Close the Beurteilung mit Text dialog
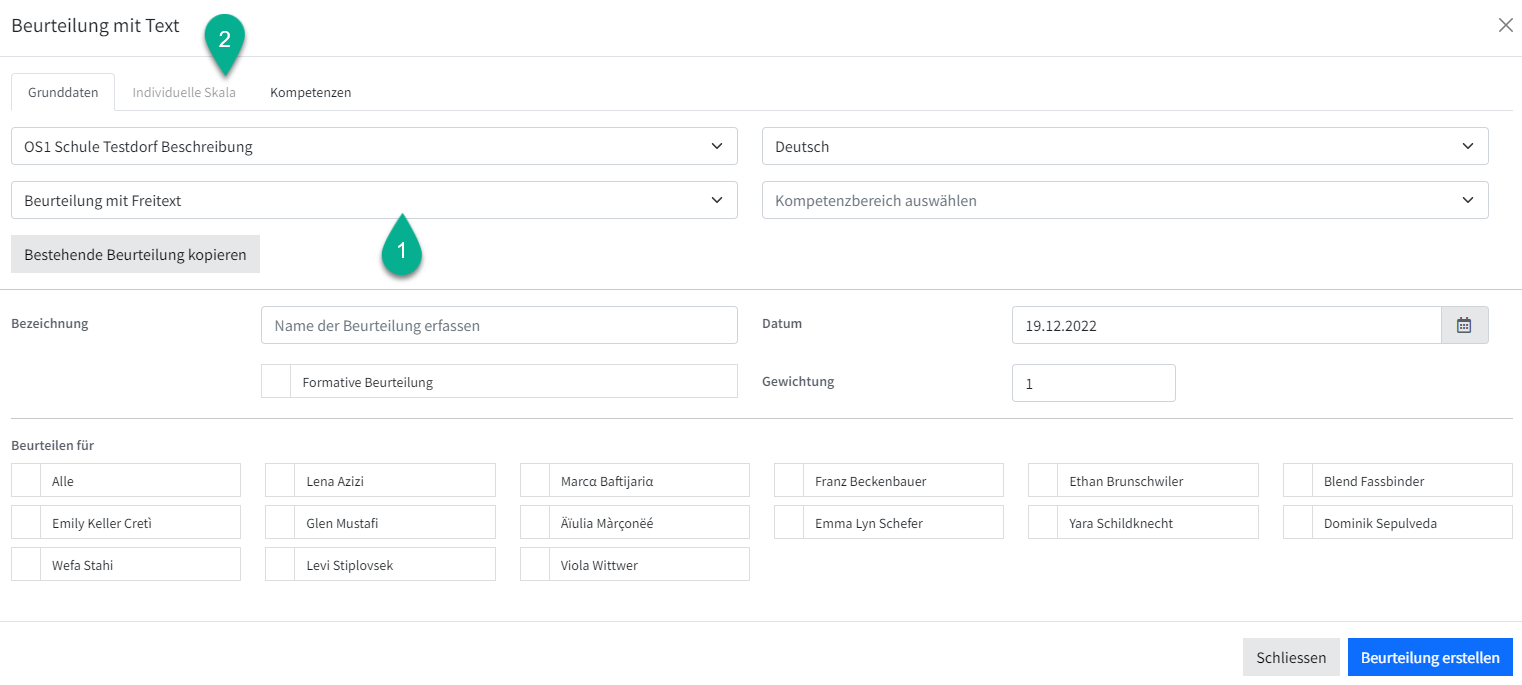 click(x=1505, y=26)
